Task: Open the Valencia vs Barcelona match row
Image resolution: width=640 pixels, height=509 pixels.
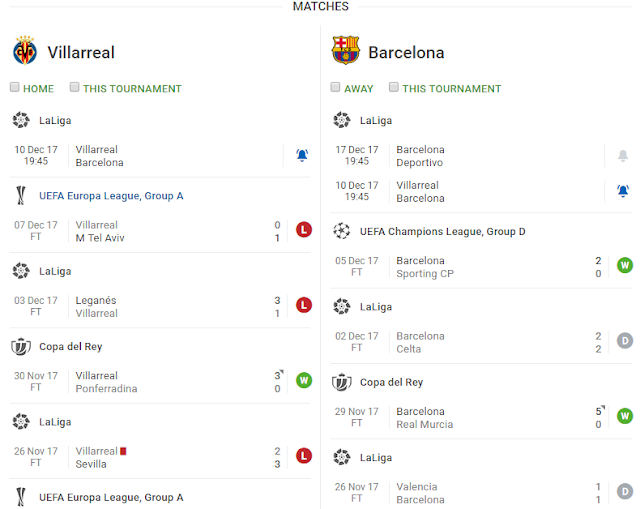Action: tap(482, 493)
